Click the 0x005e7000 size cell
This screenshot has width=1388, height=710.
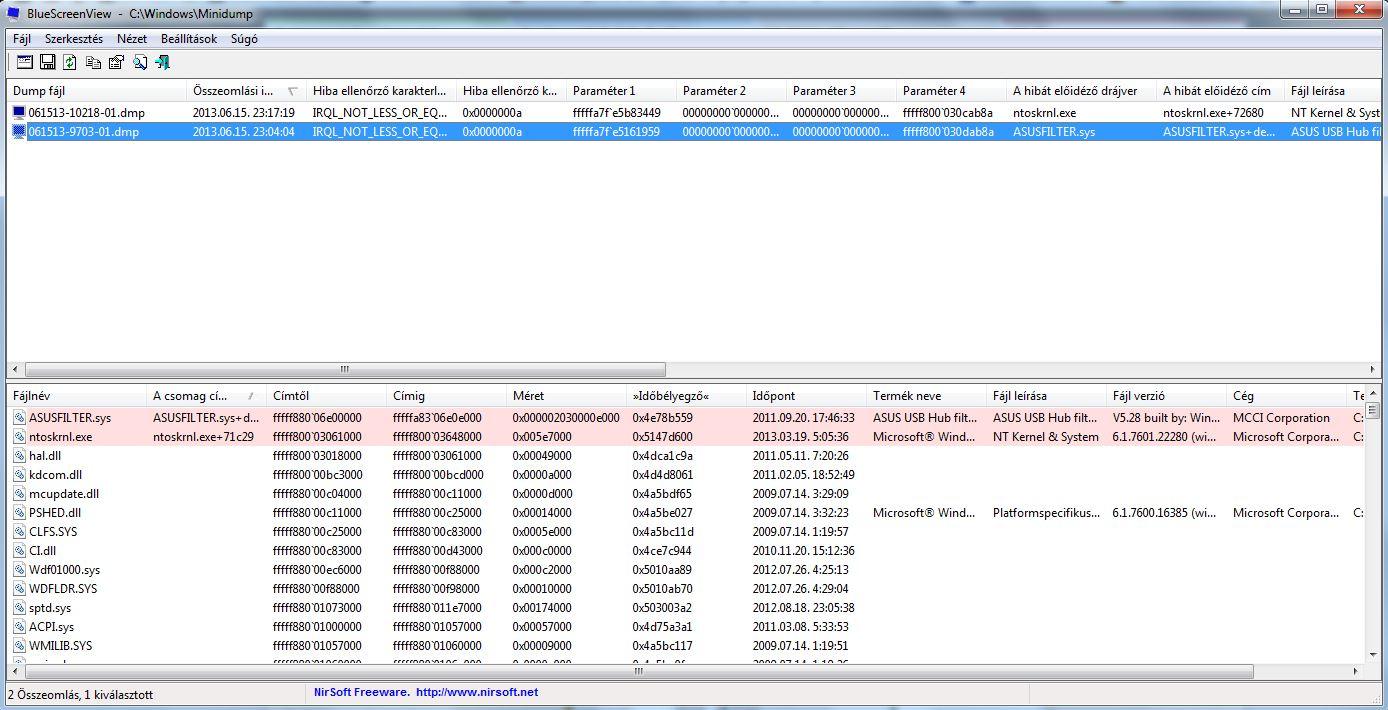pos(542,437)
